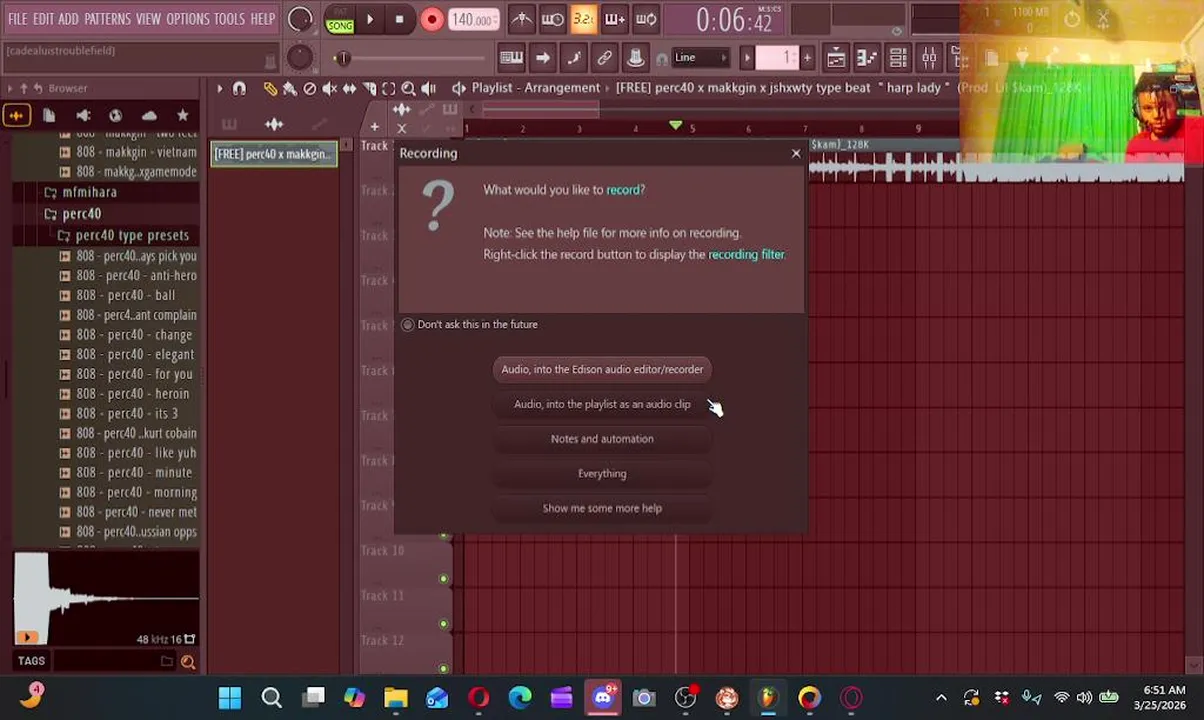Click the tempo field showing 140.000
The width and height of the screenshot is (1204, 720).
[473, 20]
